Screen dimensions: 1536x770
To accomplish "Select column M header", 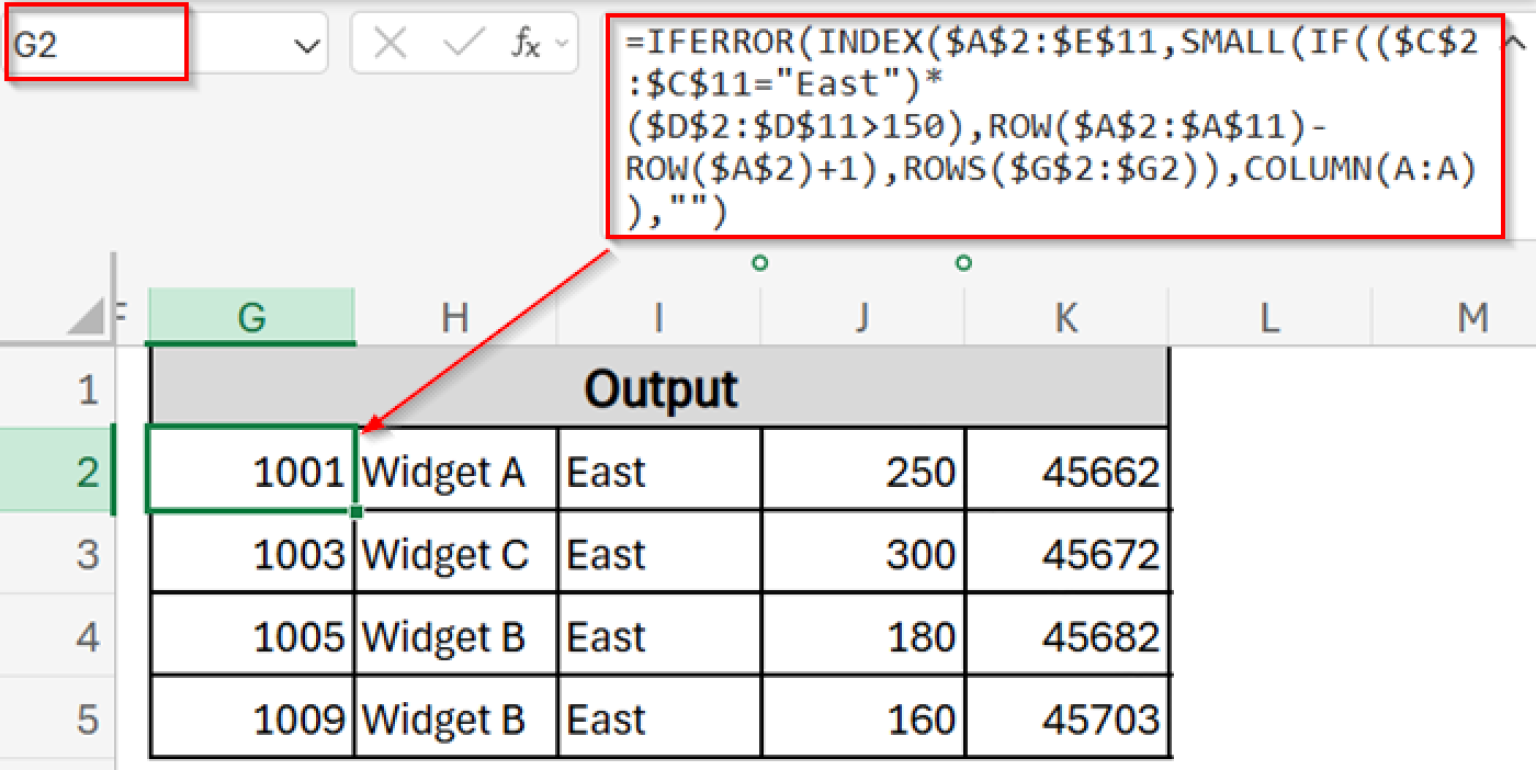I will [x=1472, y=316].
